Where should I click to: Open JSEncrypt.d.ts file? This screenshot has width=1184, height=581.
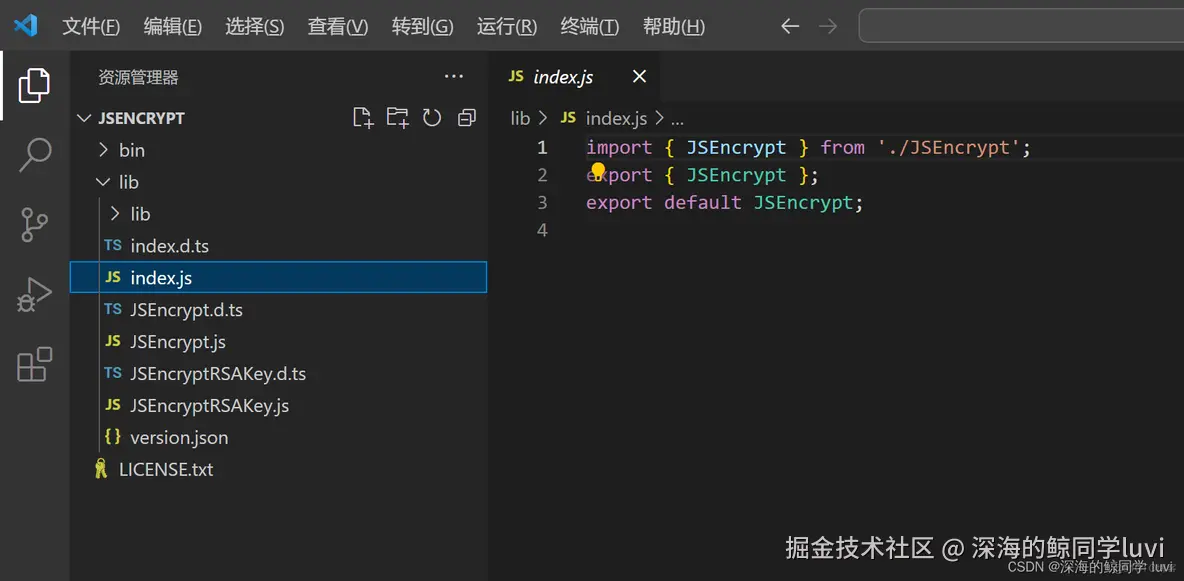point(279,310)
